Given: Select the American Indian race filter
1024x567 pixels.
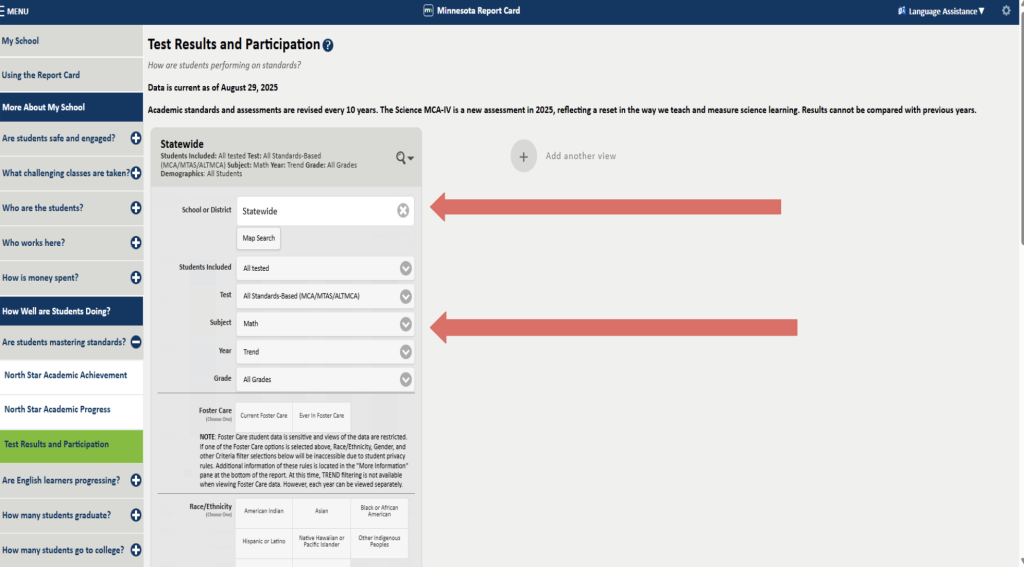Looking at the screenshot, I should pos(264,511).
